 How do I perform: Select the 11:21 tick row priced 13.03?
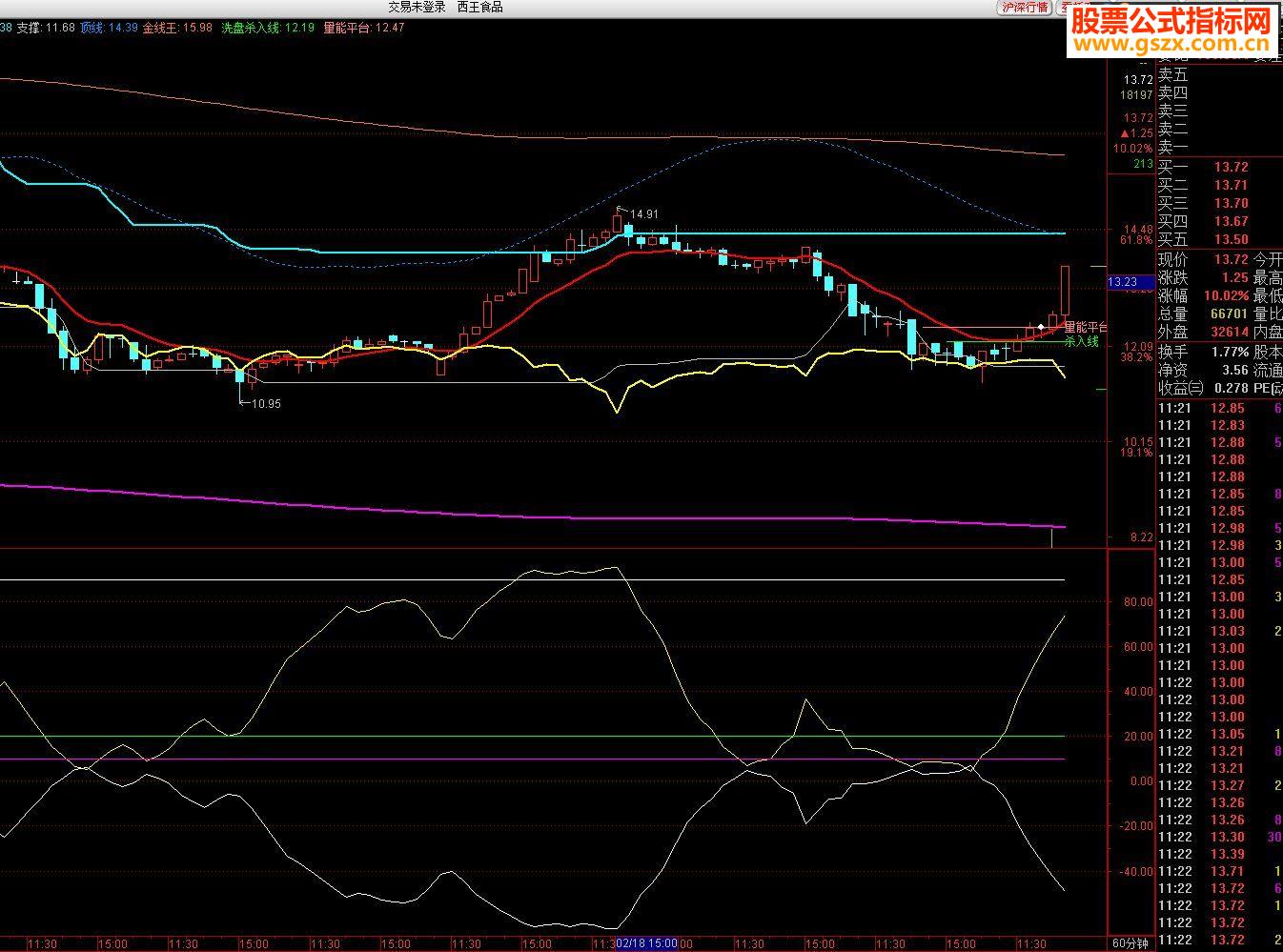tap(1219, 631)
